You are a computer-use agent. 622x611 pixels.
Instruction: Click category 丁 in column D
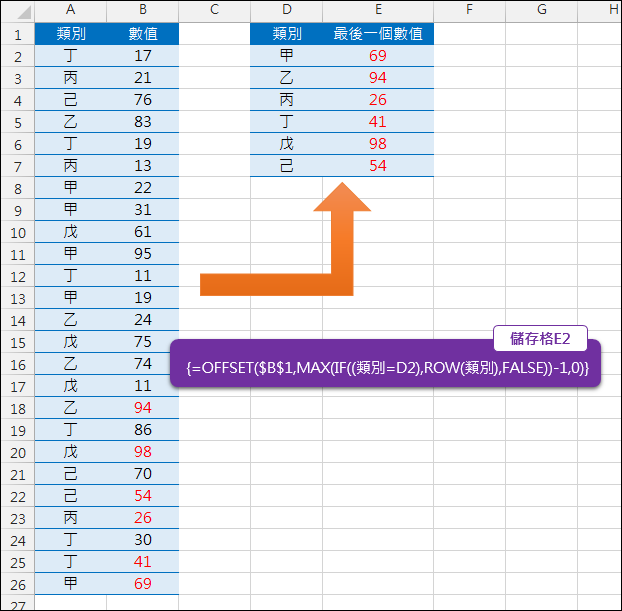(x=286, y=122)
